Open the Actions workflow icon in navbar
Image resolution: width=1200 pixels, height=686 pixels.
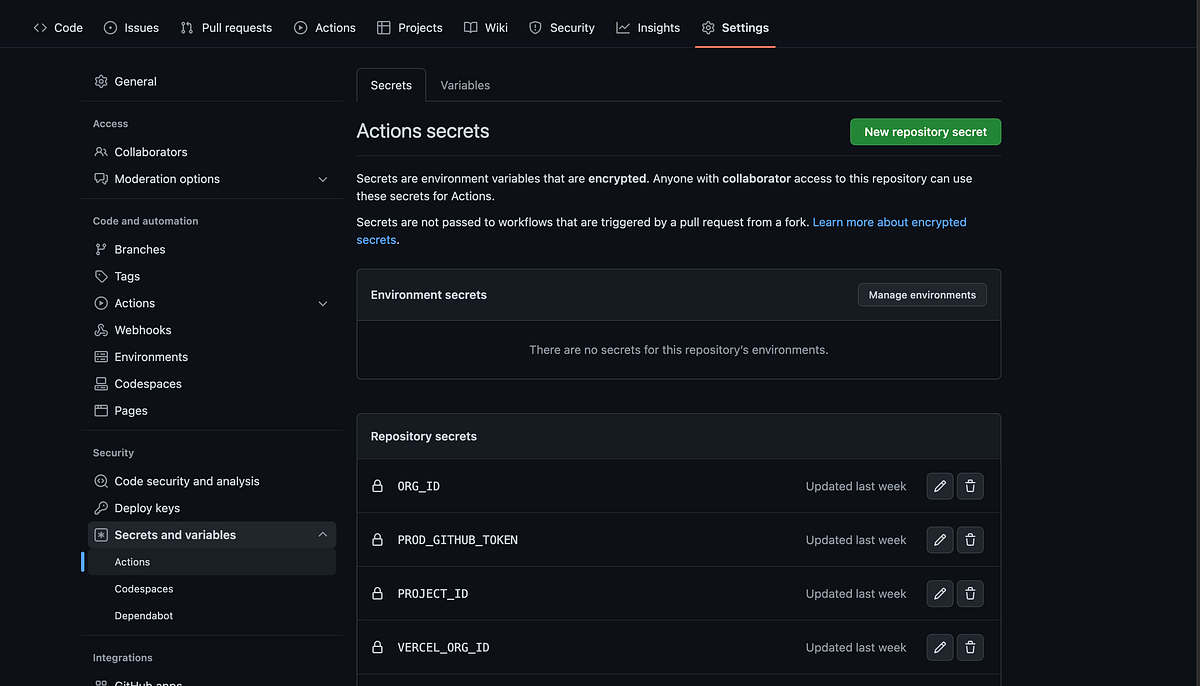(x=299, y=27)
